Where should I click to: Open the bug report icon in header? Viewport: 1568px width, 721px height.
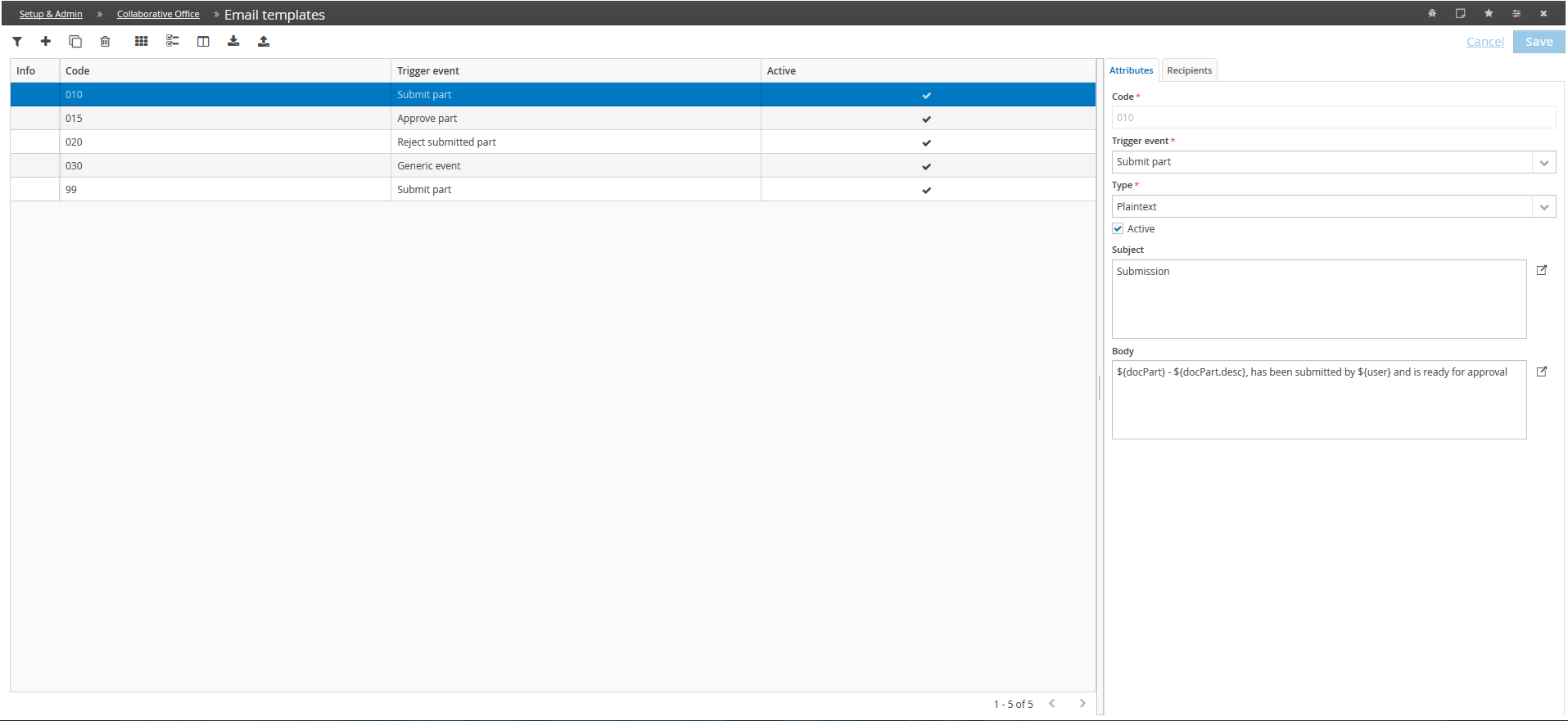(x=1432, y=13)
